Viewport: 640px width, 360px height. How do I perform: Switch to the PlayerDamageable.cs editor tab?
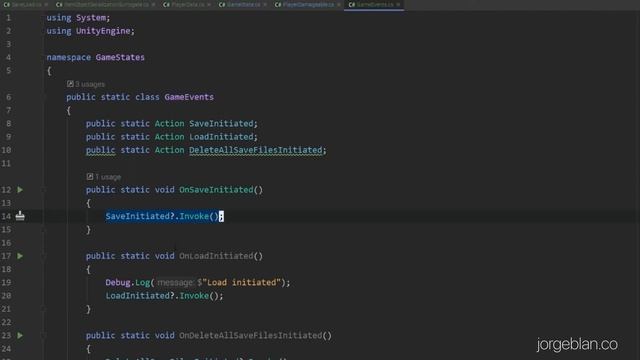pyautogui.click(x=308, y=4)
